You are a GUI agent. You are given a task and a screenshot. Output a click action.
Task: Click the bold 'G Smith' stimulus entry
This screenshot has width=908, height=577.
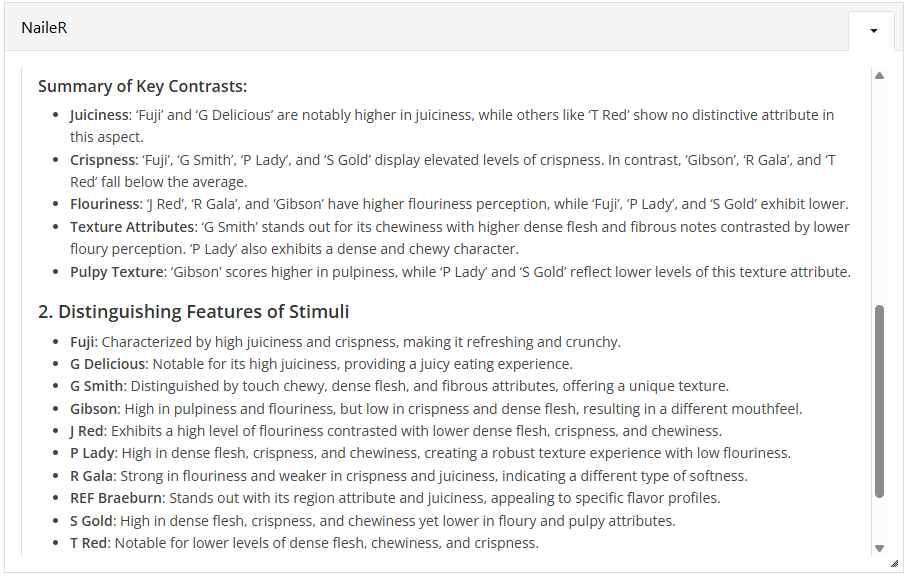(x=97, y=386)
